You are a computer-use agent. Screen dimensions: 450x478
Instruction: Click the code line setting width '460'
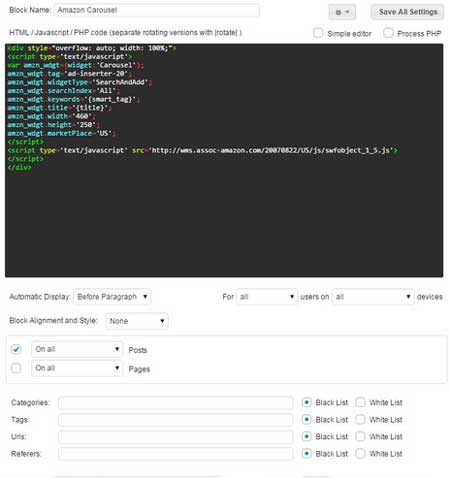point(52,116)
